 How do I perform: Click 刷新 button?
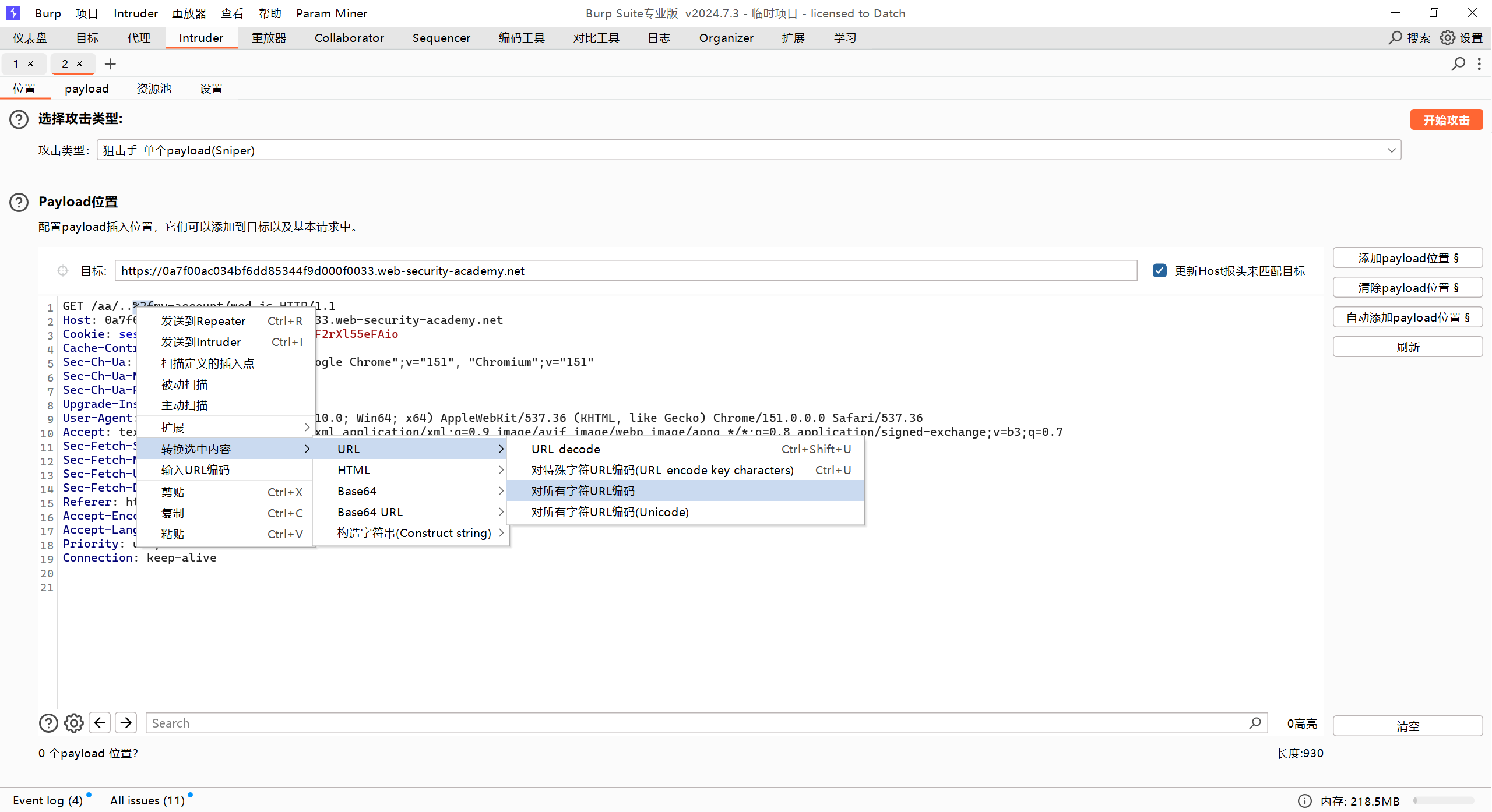(1408, 347)
